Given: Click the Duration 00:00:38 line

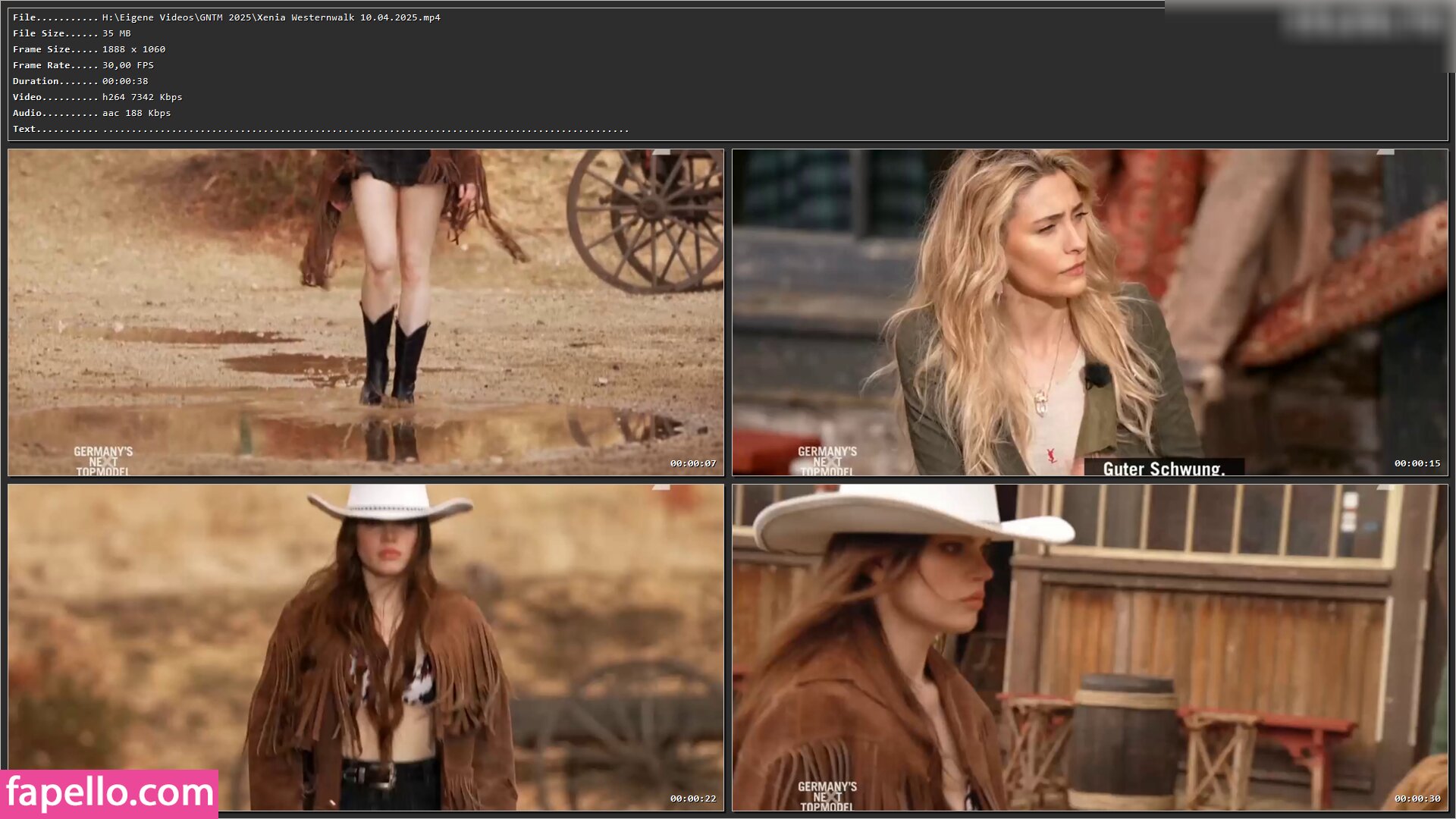Looking at the screenshot, I should [80, 81].
